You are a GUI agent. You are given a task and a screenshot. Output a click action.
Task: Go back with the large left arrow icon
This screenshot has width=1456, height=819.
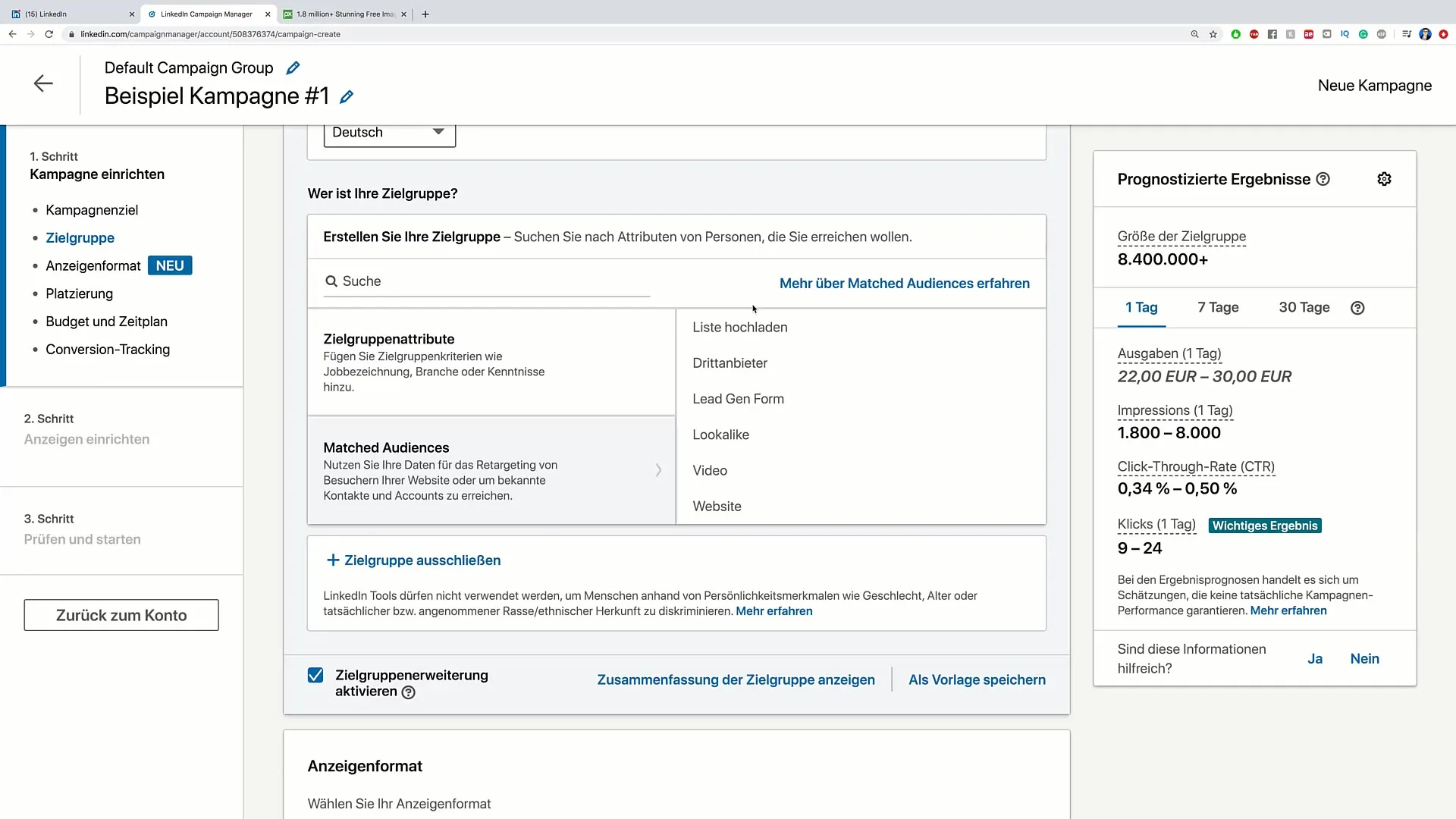click(43, 83)
